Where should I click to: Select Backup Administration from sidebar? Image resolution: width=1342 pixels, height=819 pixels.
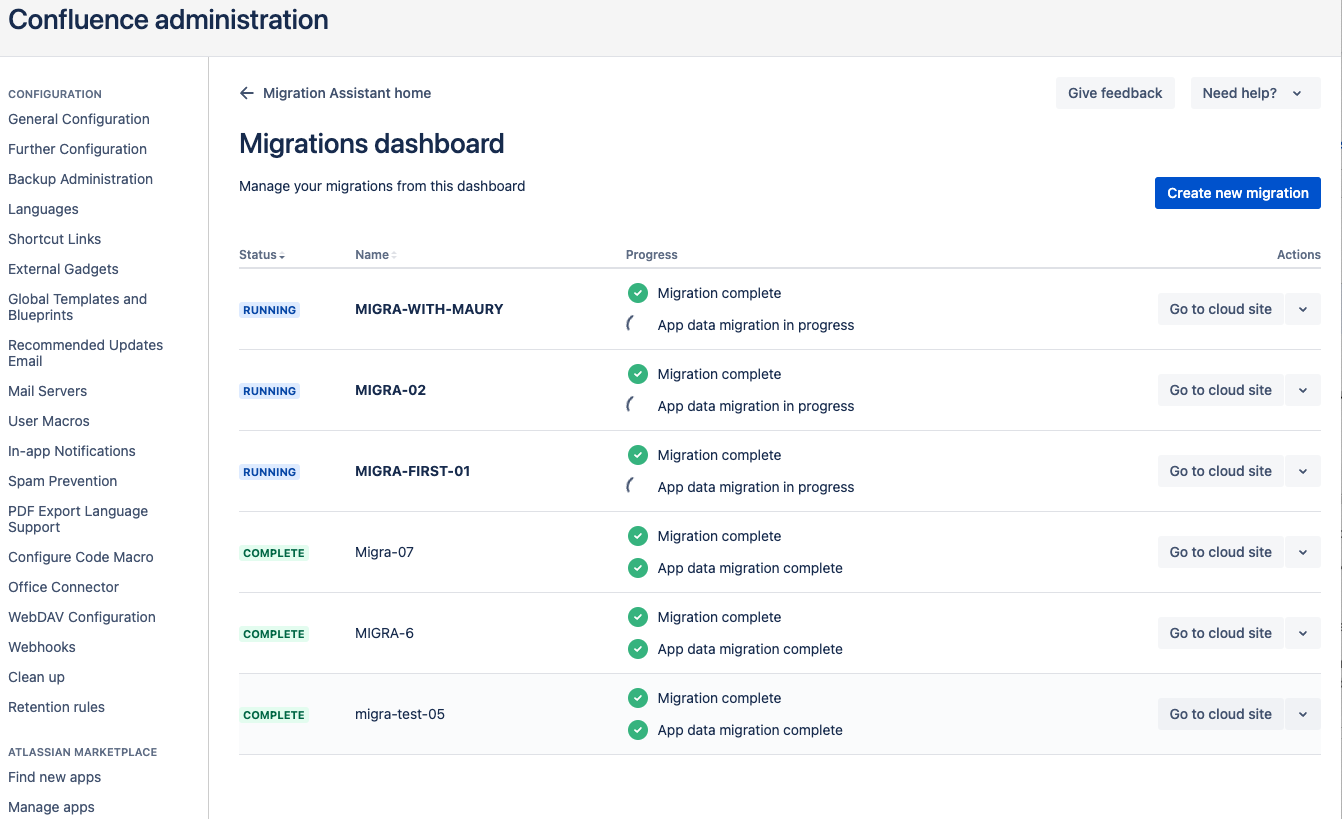pyautogui.click(x=80, y=179)
